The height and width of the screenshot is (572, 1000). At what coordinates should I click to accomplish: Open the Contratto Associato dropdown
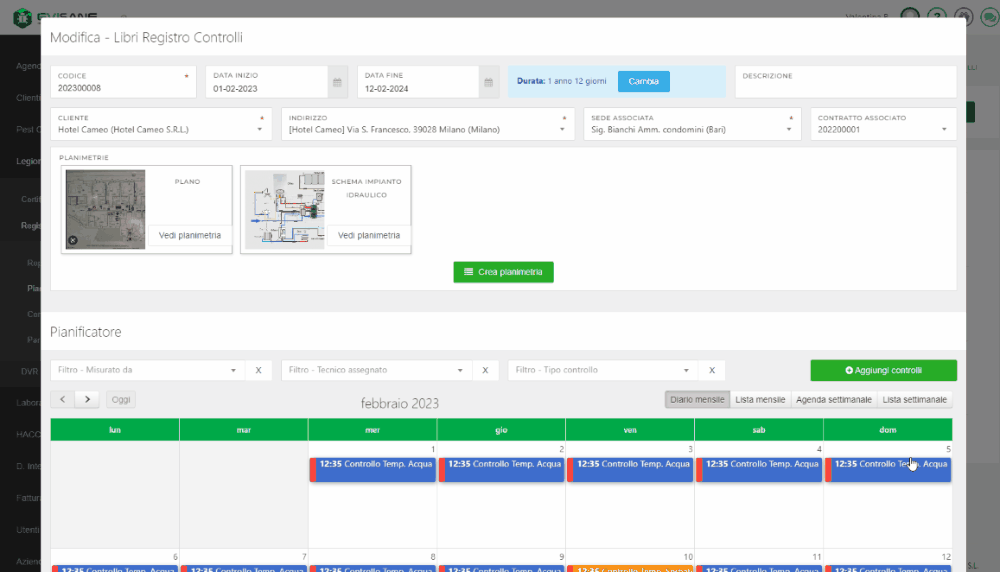tap(944, 129)
